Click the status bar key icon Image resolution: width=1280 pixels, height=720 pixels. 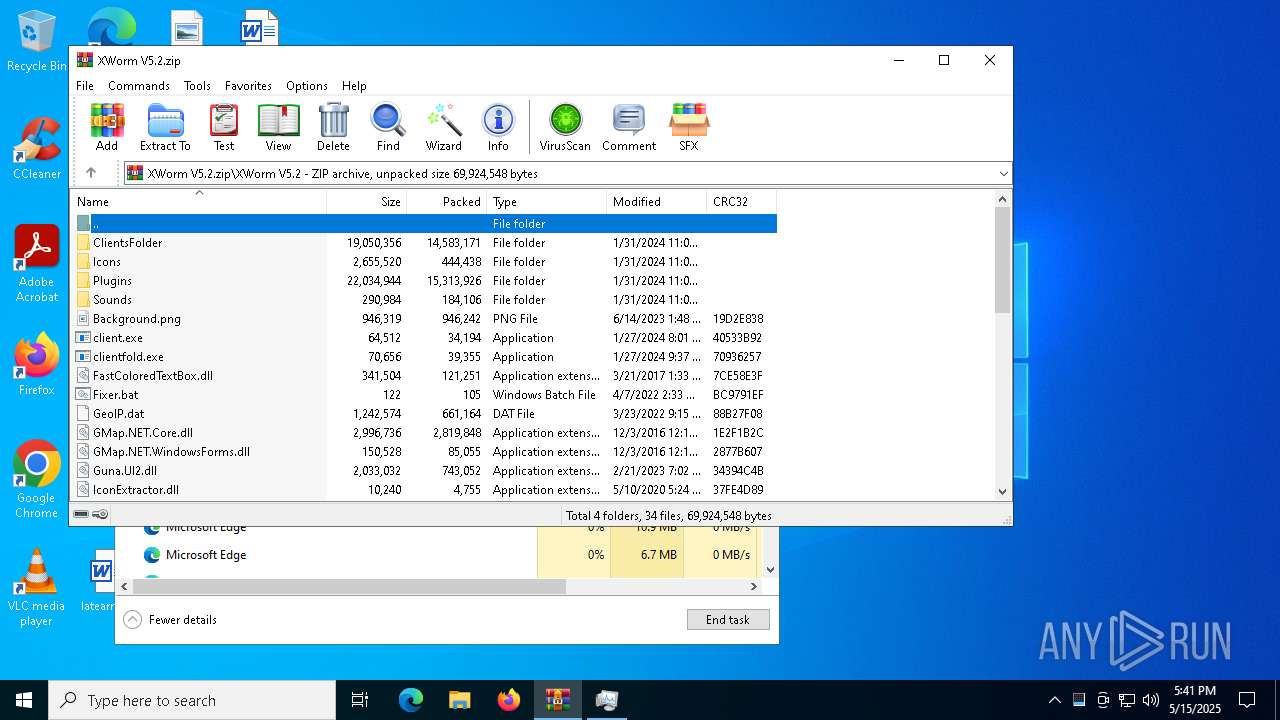click(100, 514)
